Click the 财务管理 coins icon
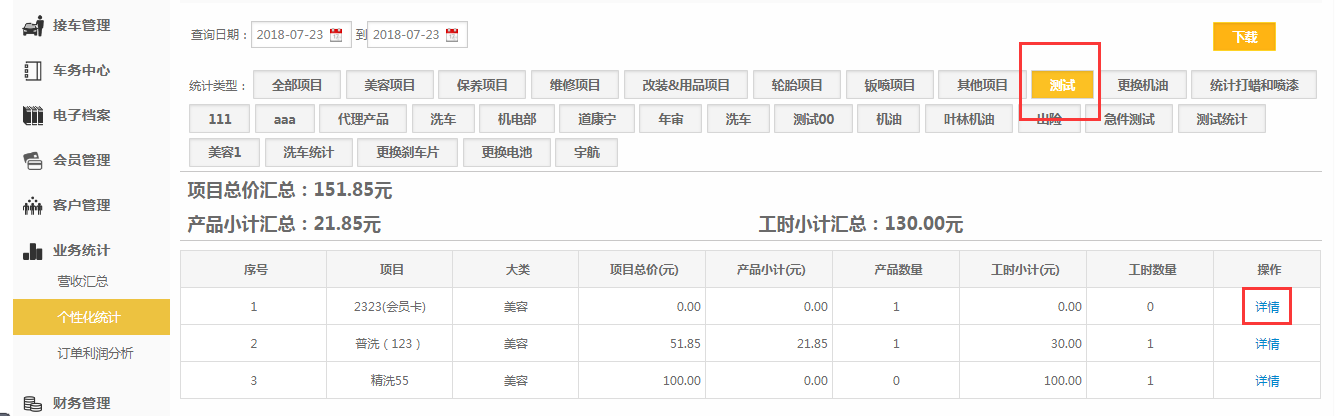 point(32,404)
